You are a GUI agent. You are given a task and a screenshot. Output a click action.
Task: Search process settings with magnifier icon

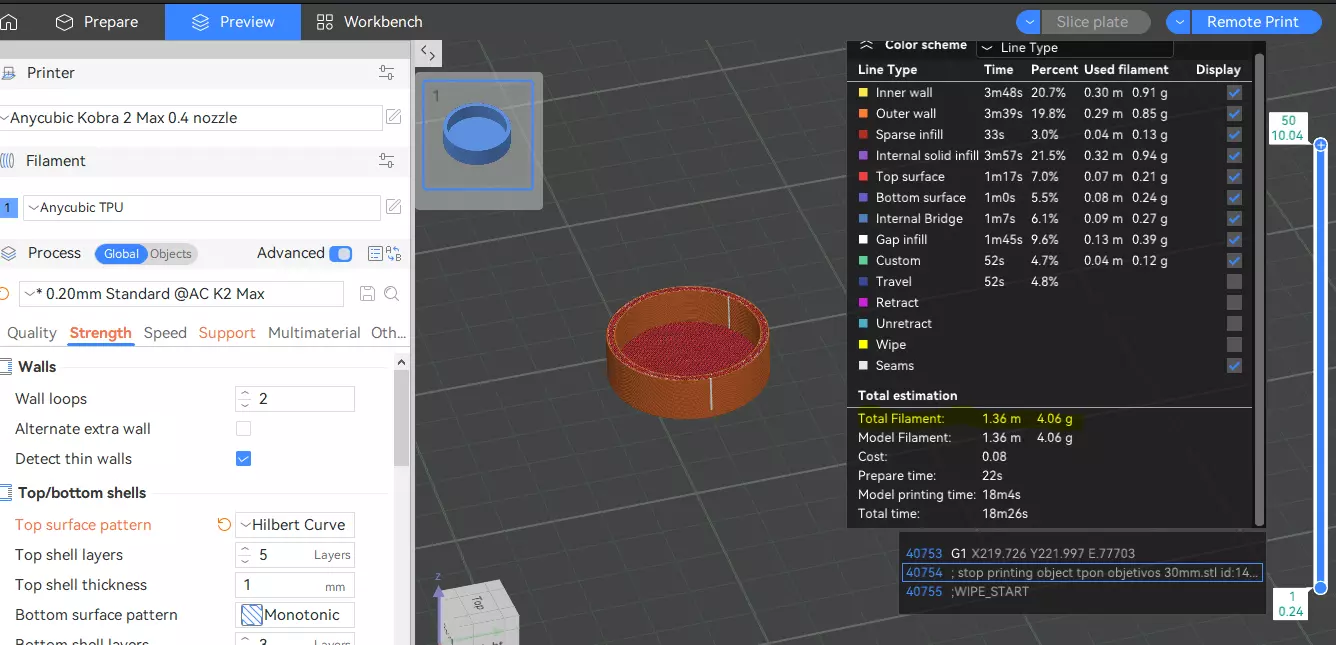(x=391, y=294)
